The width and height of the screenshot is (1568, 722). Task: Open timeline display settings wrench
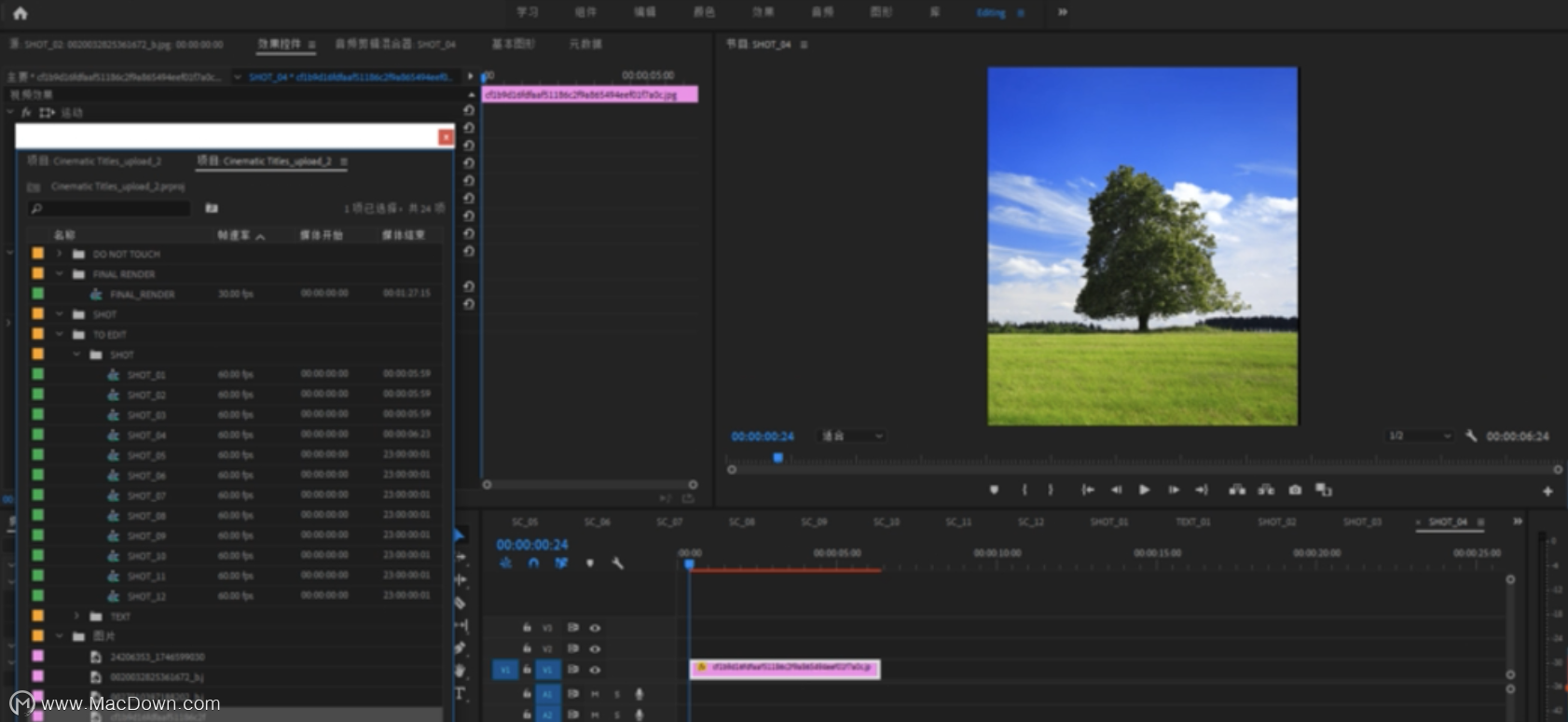[617, 563]
